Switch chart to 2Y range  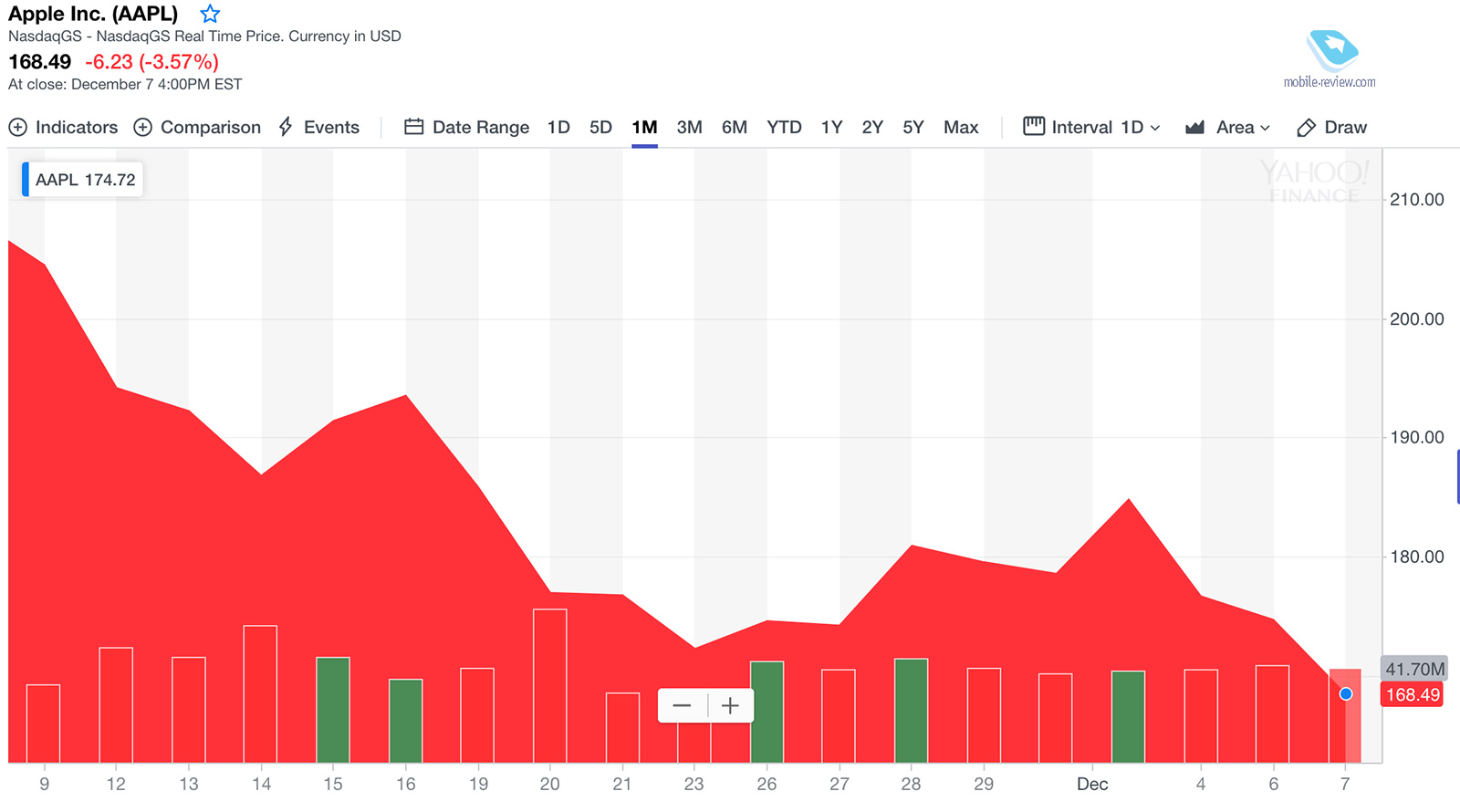[x=872, y=127]
